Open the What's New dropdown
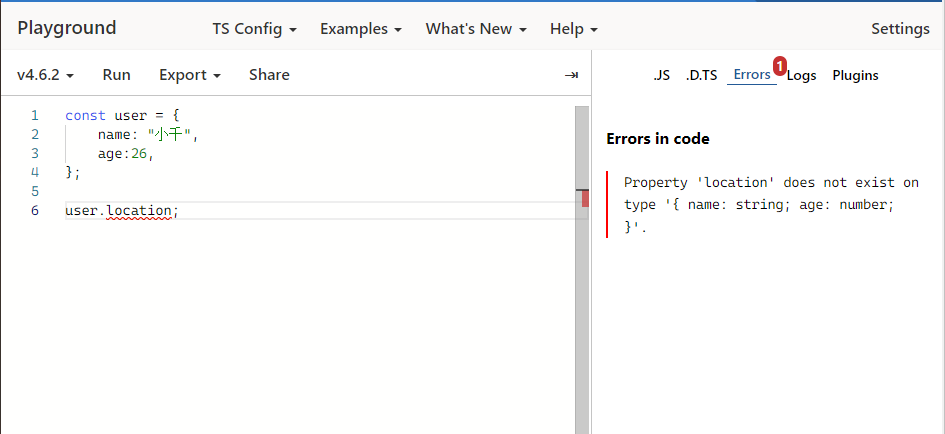Screen dimensions: 945x434 [x=477, y=29]
